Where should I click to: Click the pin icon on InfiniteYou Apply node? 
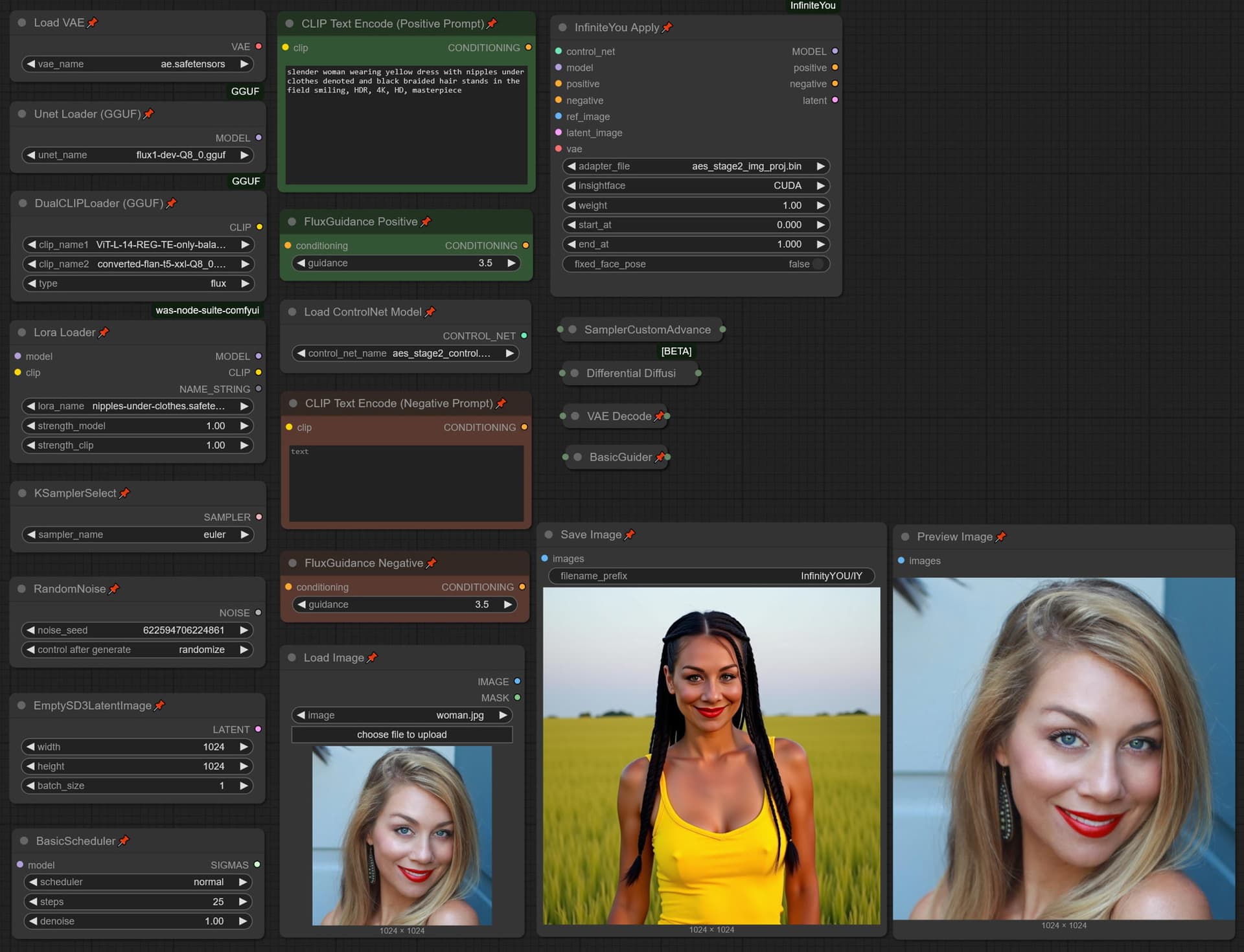tap(667, 27)
